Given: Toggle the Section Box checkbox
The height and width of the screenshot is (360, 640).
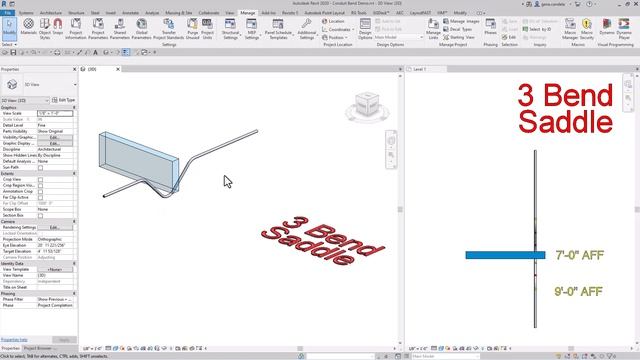Looking at the screenshot, I should [x=40, y=216].
